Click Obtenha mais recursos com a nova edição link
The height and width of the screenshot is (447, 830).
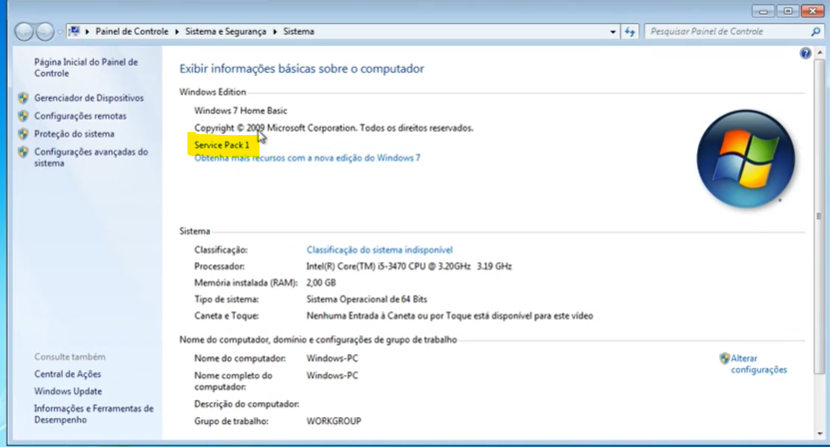pos(307,158)
